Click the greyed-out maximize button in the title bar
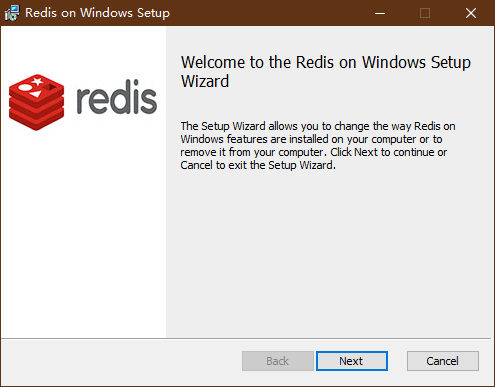Image resolution: width=495 pixels, height=387 pixels. 425,13
